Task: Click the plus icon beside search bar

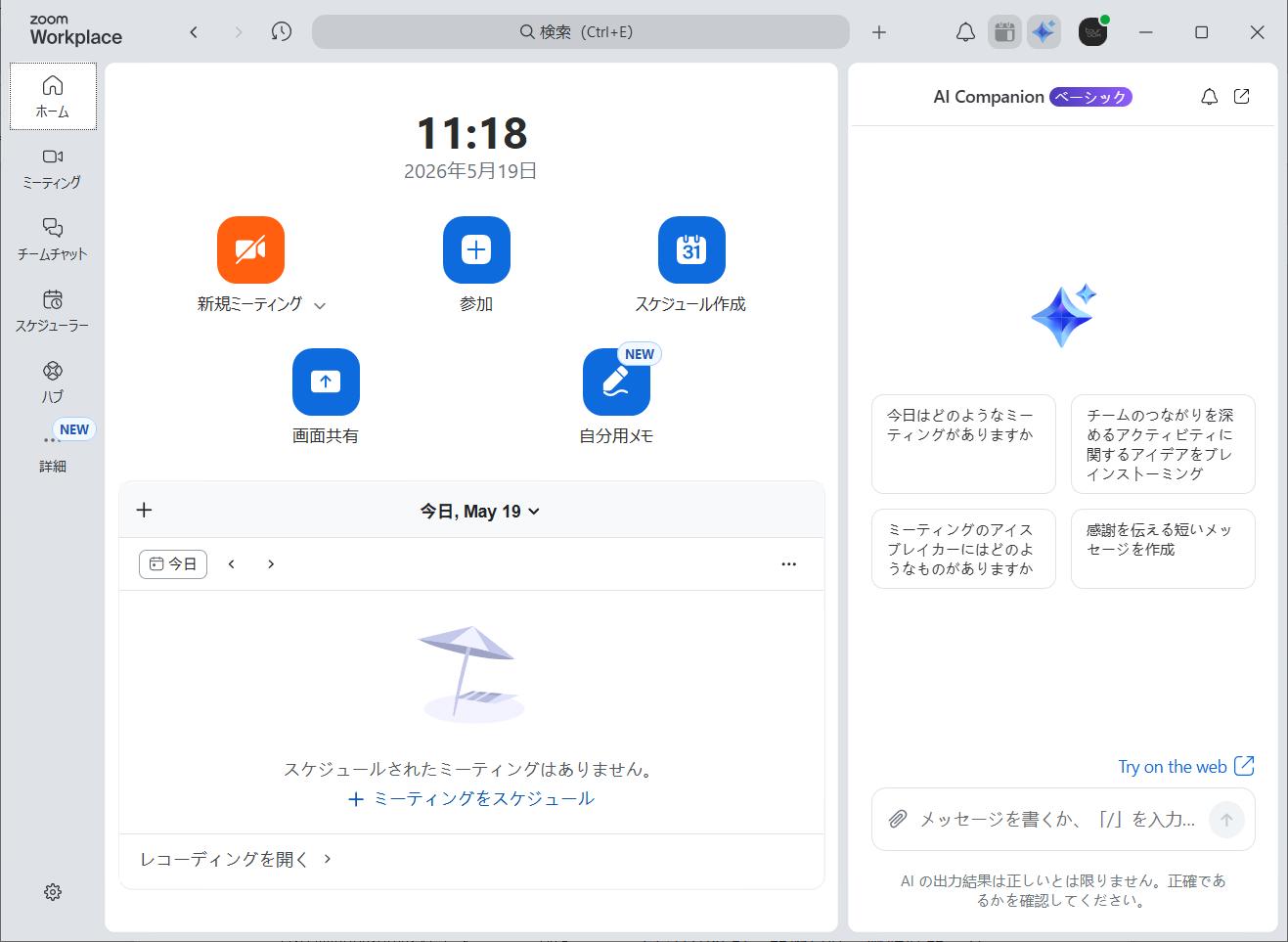Action: 879,32
